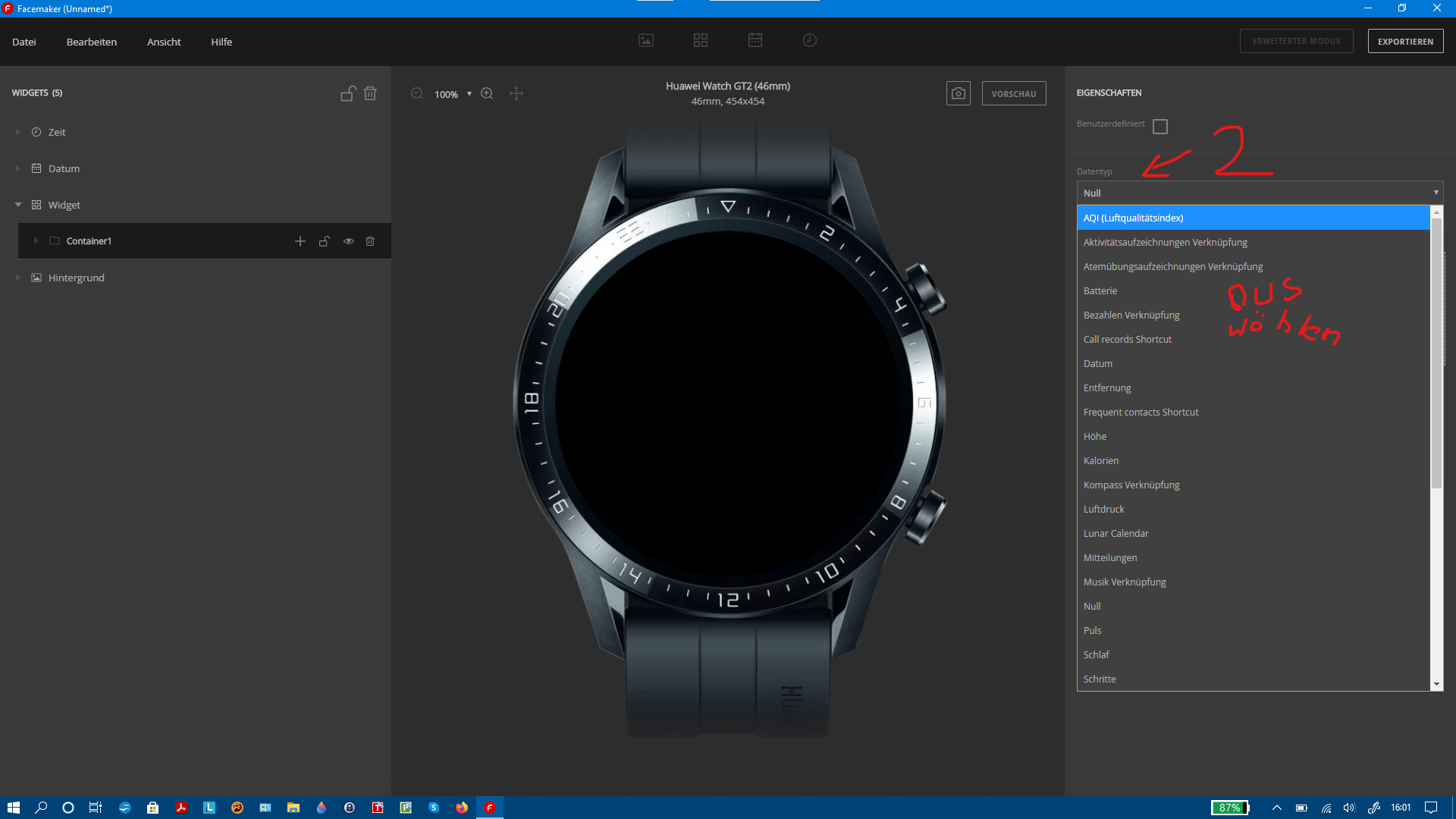This screenshot has height=819, width=1456.
Task: Select Schritte data type
Action: click(1254, 679)
